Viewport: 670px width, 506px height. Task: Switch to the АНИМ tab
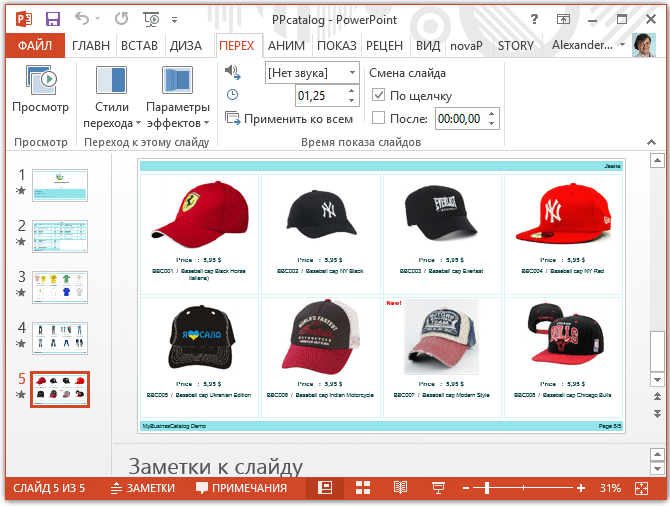[286, 45]
